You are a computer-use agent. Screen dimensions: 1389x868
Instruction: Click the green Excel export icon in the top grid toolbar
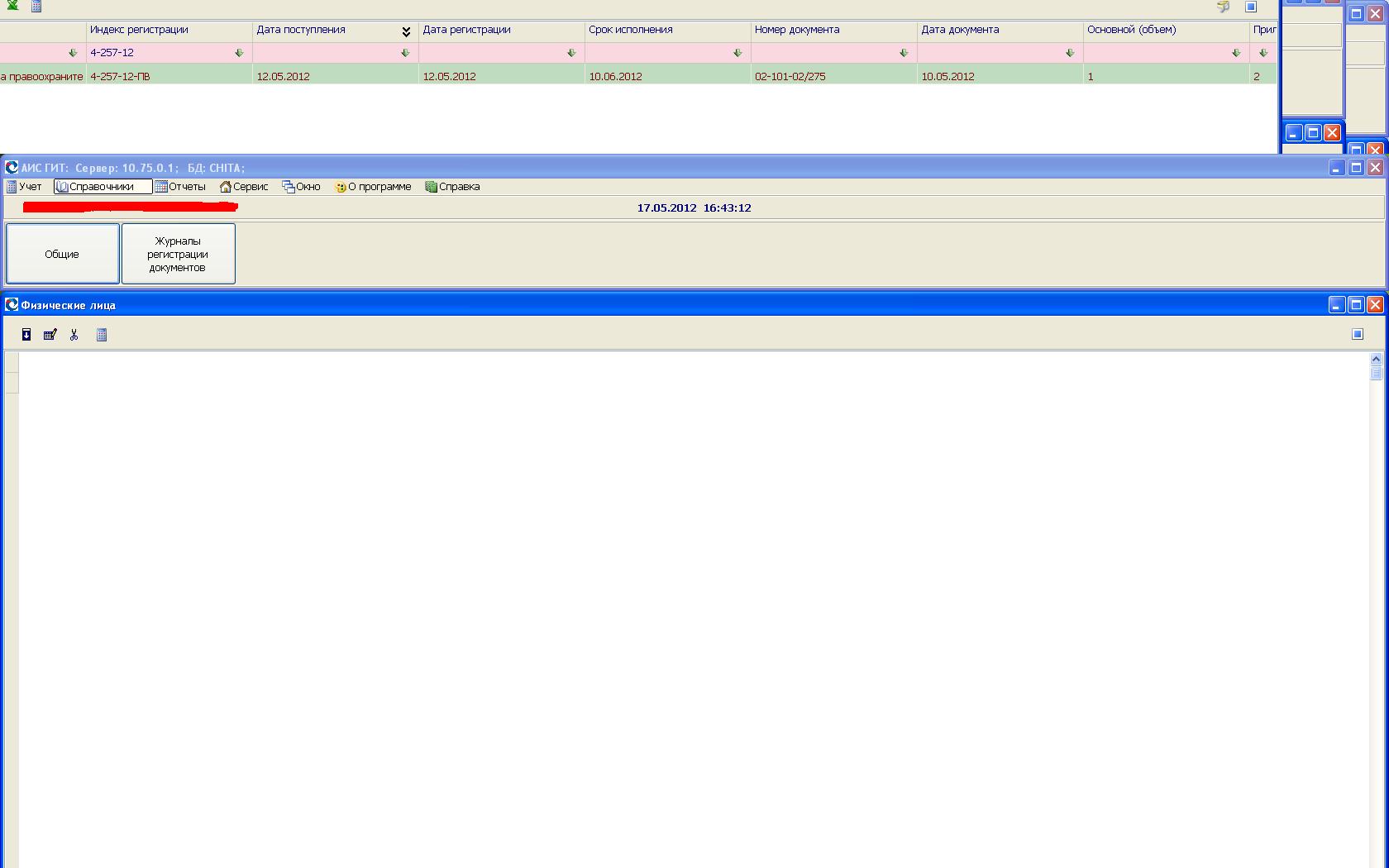[12, 5]
